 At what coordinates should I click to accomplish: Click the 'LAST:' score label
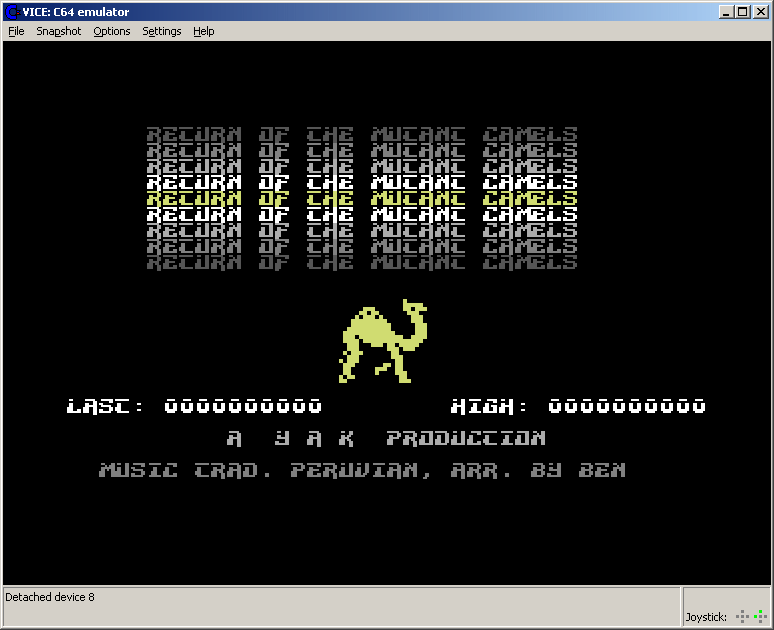pyautogui.click(x=105, y=406)
